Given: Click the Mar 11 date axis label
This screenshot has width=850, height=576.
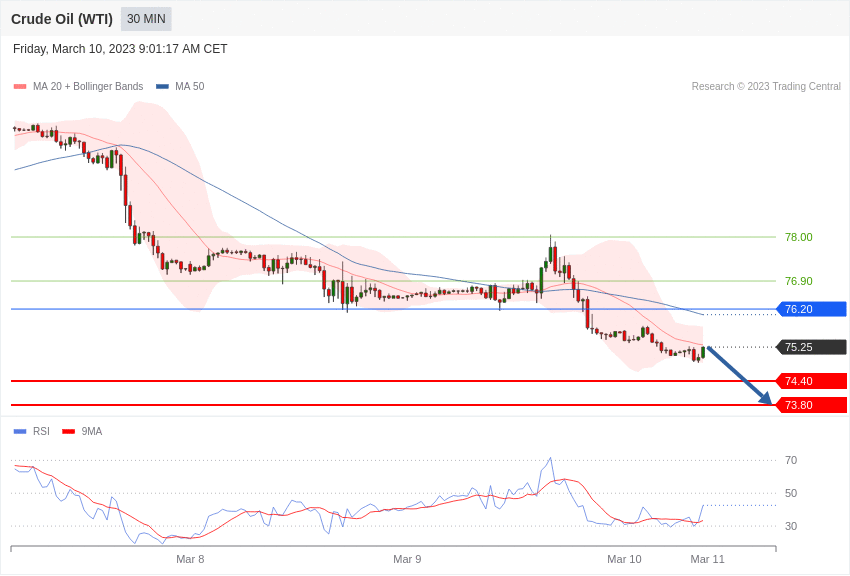Looking at the screenshot, I should tap(707, 559).
